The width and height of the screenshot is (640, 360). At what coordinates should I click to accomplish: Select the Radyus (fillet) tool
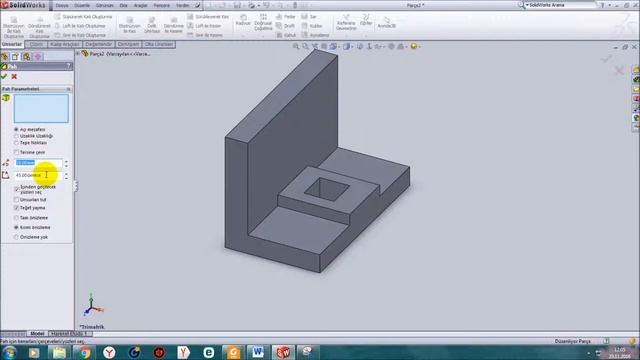pos(243,20)
